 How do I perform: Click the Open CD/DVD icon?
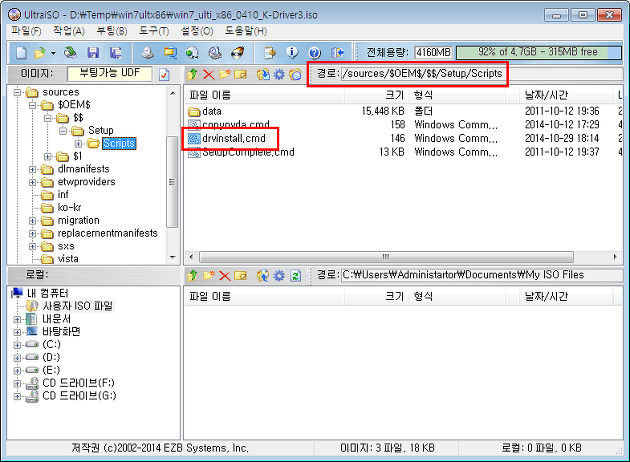pos(70,53)
